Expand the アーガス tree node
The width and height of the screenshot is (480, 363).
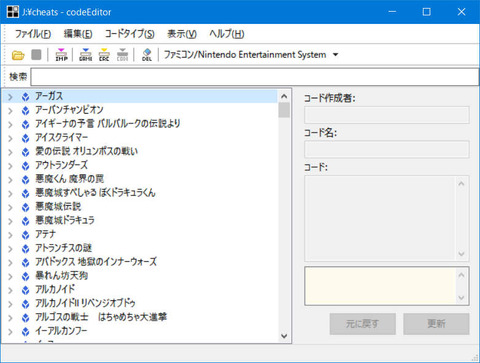pyautogui.click(x=10, y=97)
